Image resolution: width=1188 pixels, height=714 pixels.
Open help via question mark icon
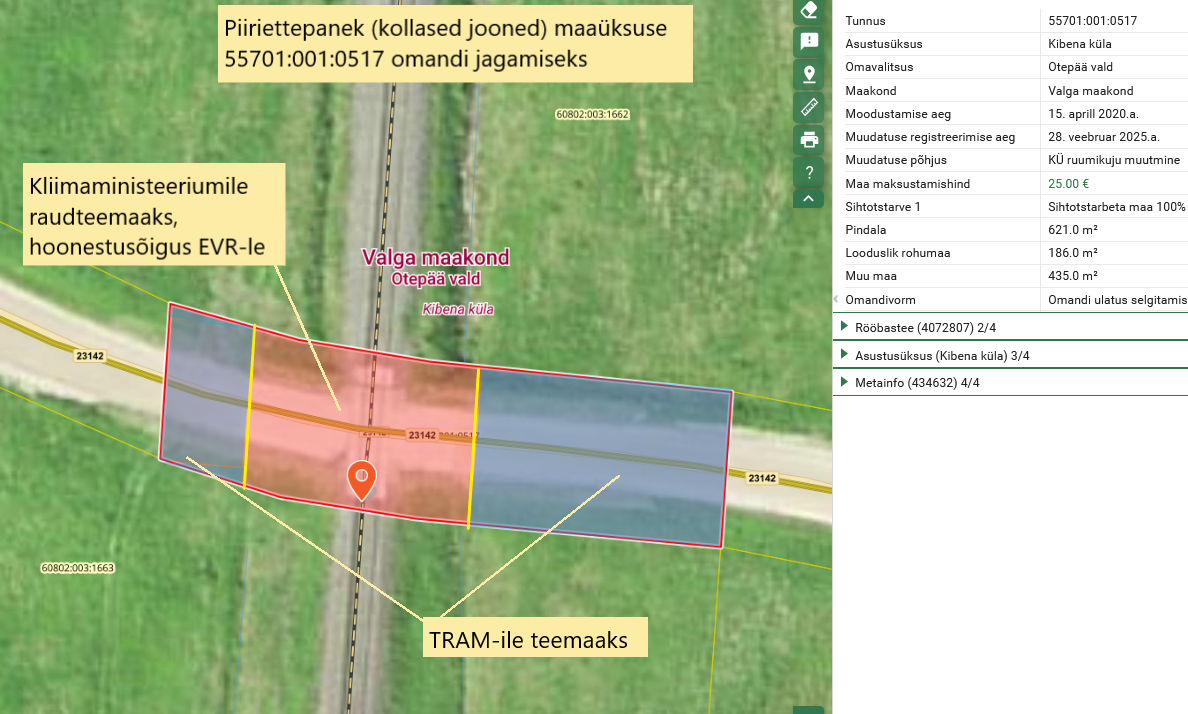click(809, 171)
